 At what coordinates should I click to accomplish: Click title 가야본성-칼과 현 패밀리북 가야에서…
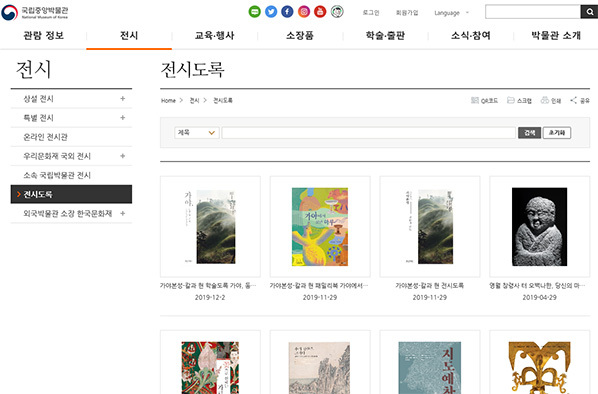(319, 285)
